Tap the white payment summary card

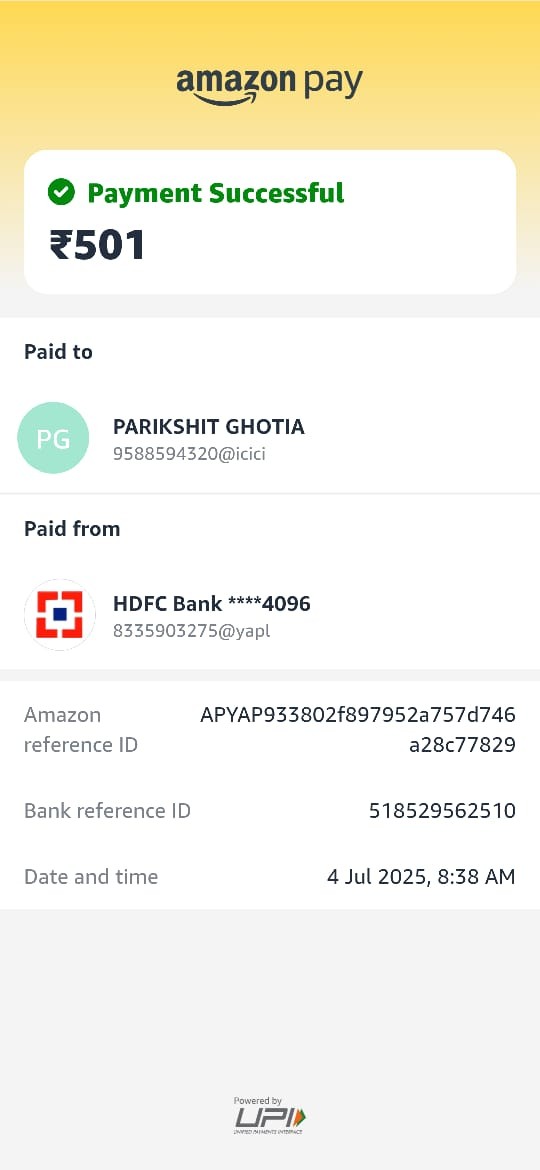[x=270, y=222]
